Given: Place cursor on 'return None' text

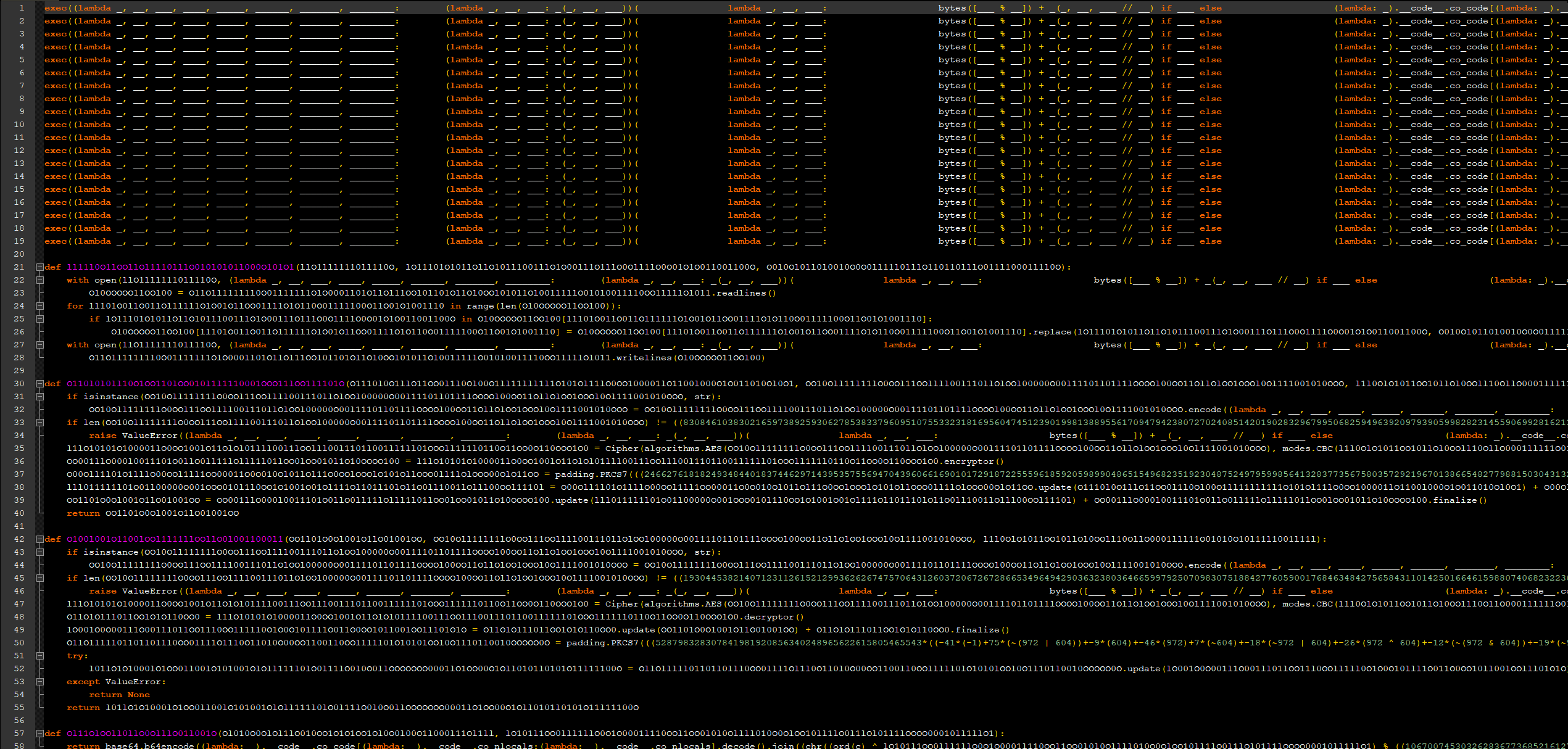Looking at the screenshot, I should click(119, 695).
